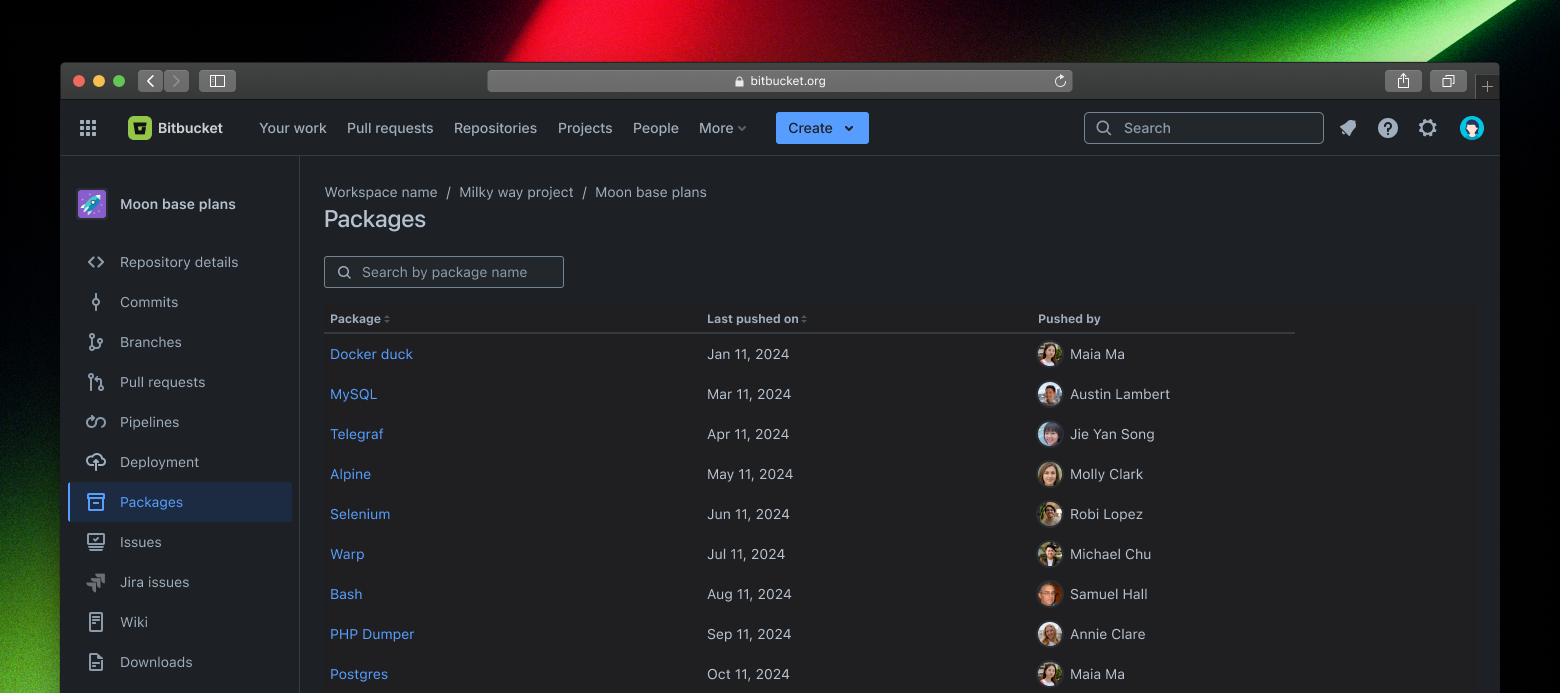
Task: View Pipelines via its sidebar icon
Action: (x=96, y=422)
